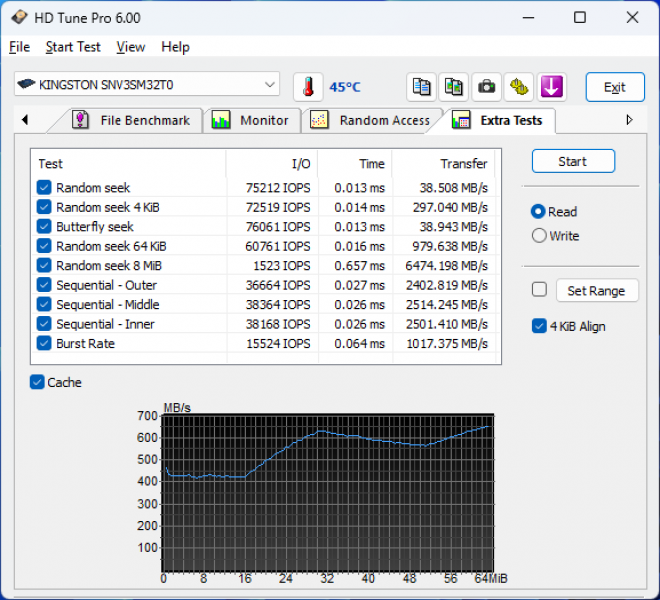Click the Transfer column header

463,163
